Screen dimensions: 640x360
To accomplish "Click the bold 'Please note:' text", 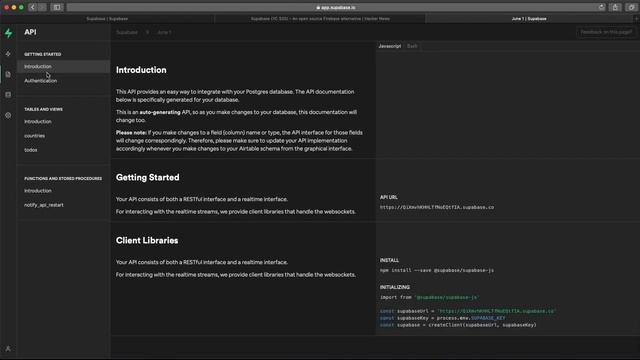I will coord(131,133).
